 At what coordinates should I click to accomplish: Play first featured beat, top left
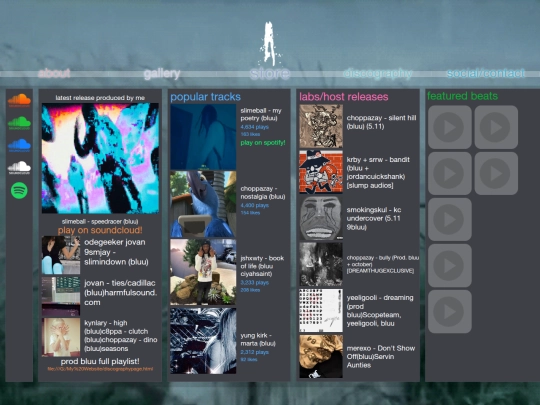click(449, 127)
